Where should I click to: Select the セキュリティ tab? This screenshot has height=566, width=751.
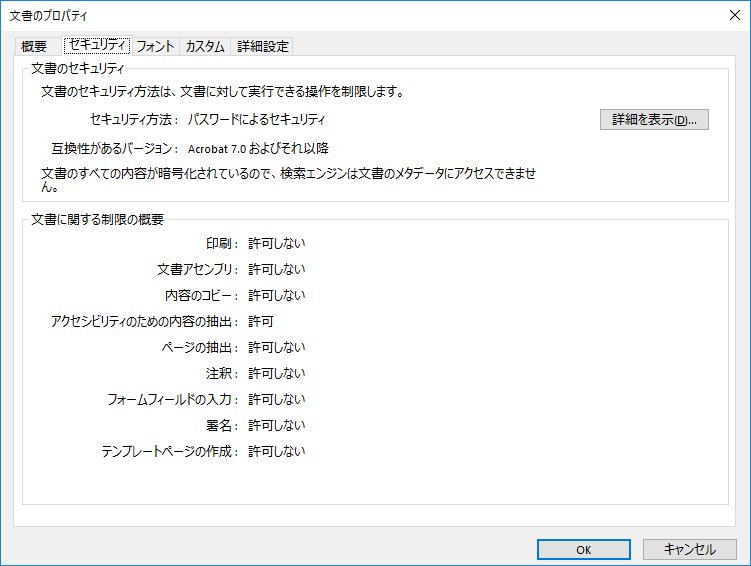(x=97, y=45)
